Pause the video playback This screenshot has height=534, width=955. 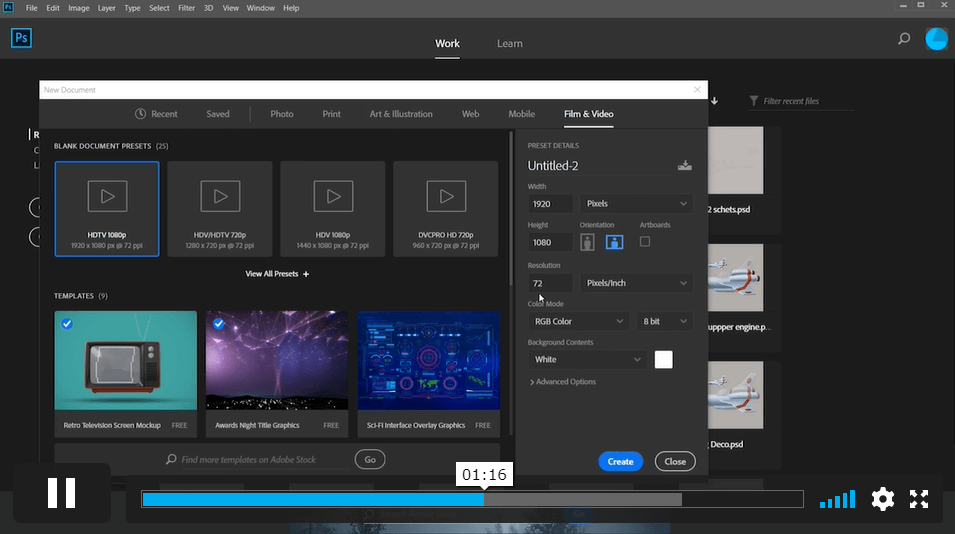(62, 493)
